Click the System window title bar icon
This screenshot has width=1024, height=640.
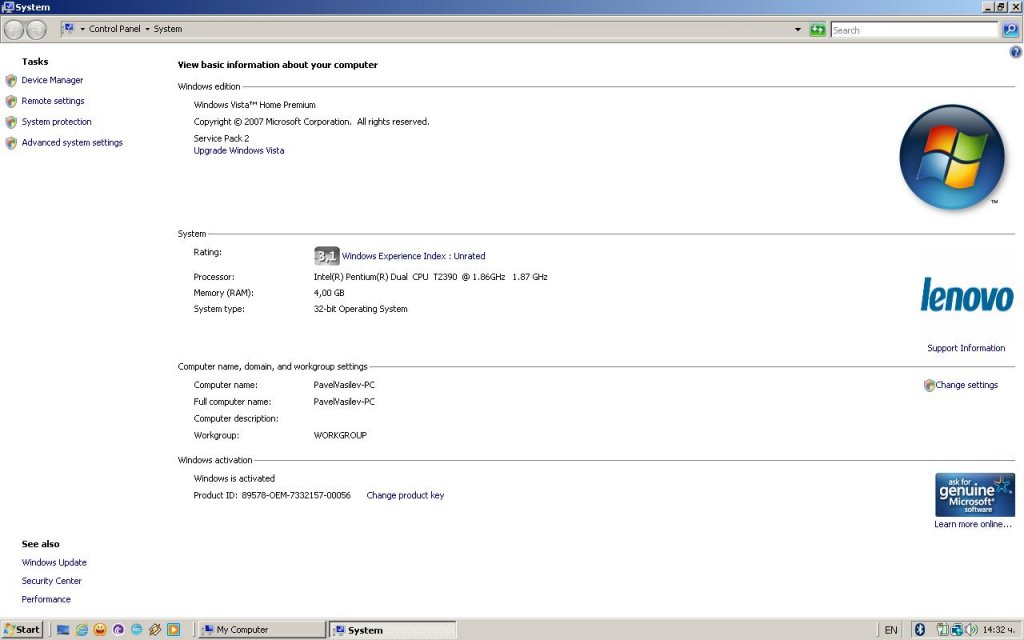click(8, 7)
